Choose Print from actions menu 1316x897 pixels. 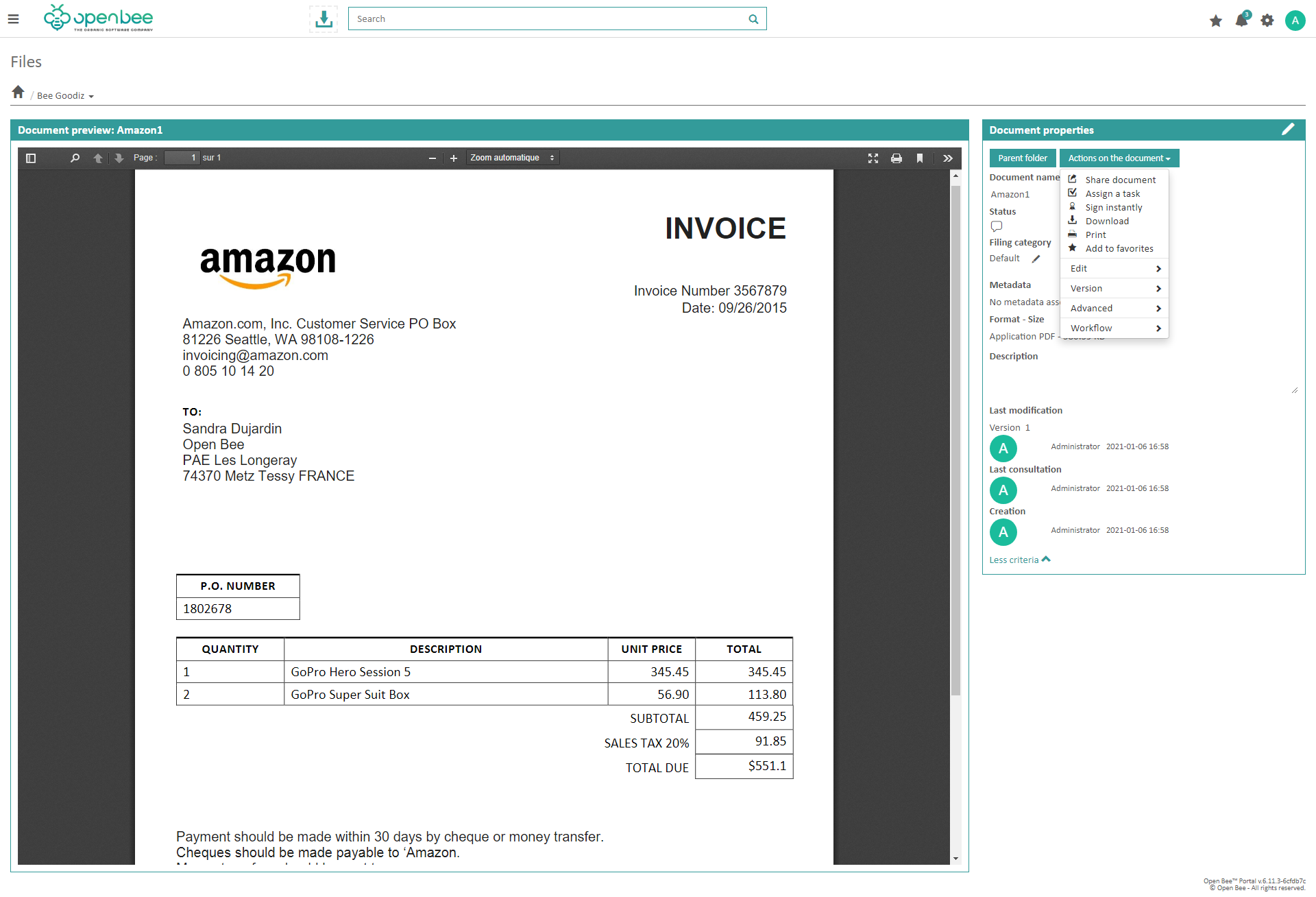1114,235
